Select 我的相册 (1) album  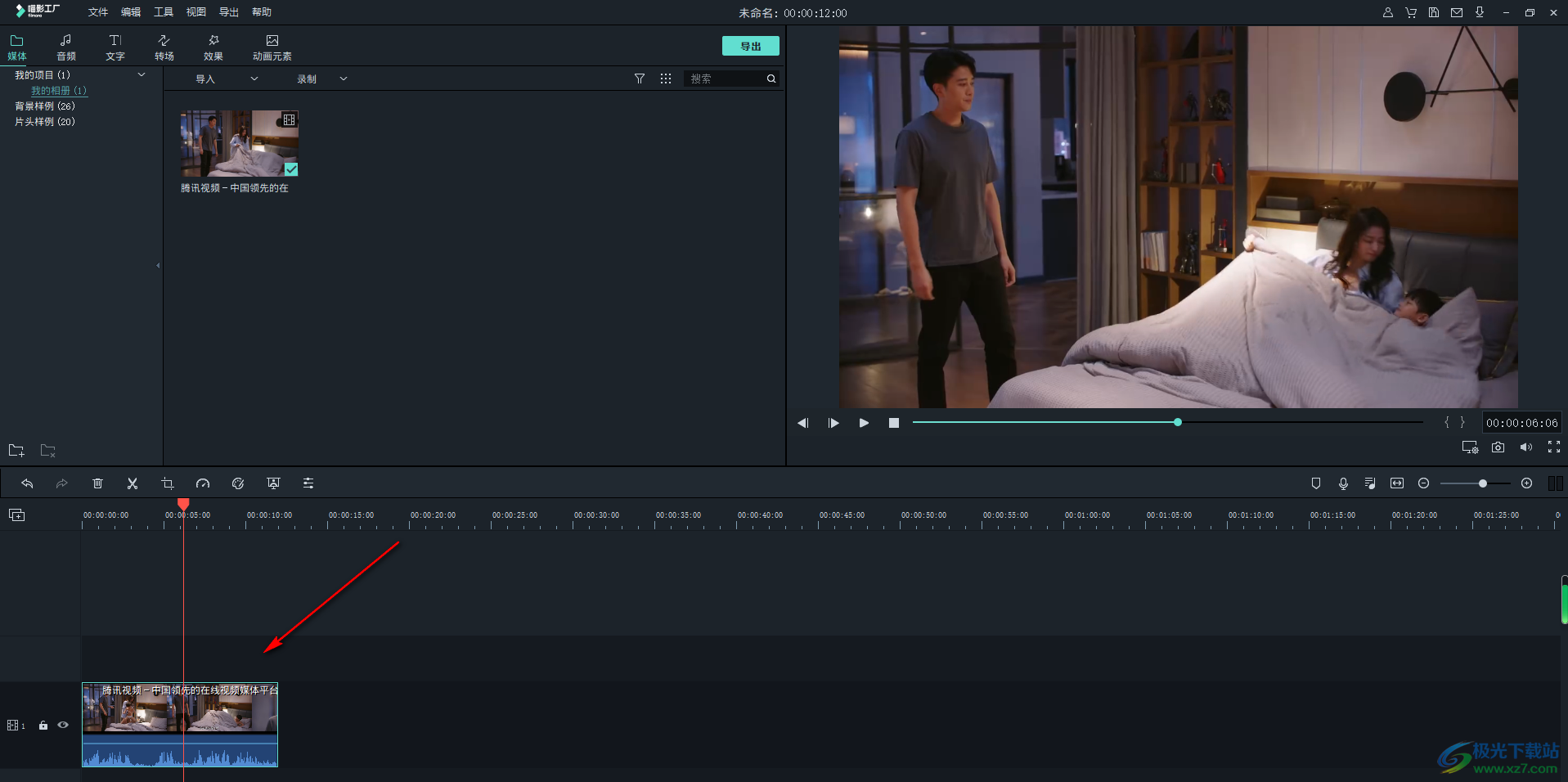(x=59, y=91)
